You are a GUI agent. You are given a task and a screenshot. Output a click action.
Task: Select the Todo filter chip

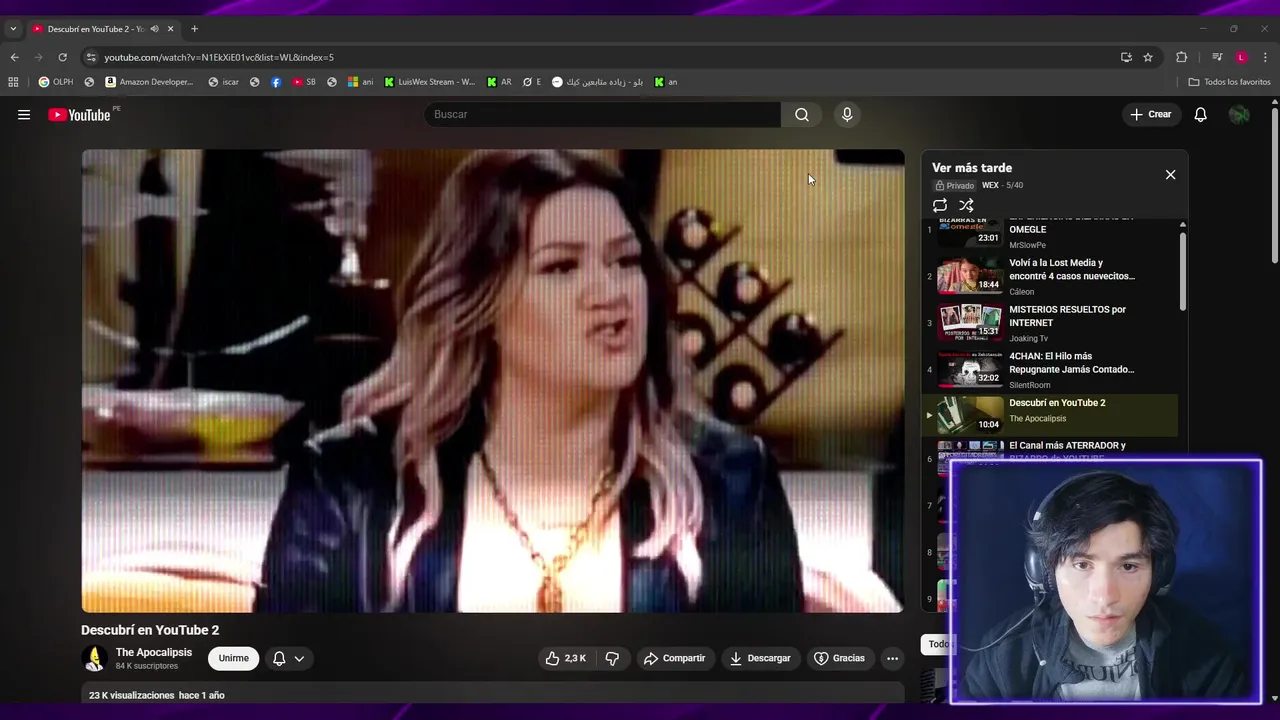click(x=938, y=644)
